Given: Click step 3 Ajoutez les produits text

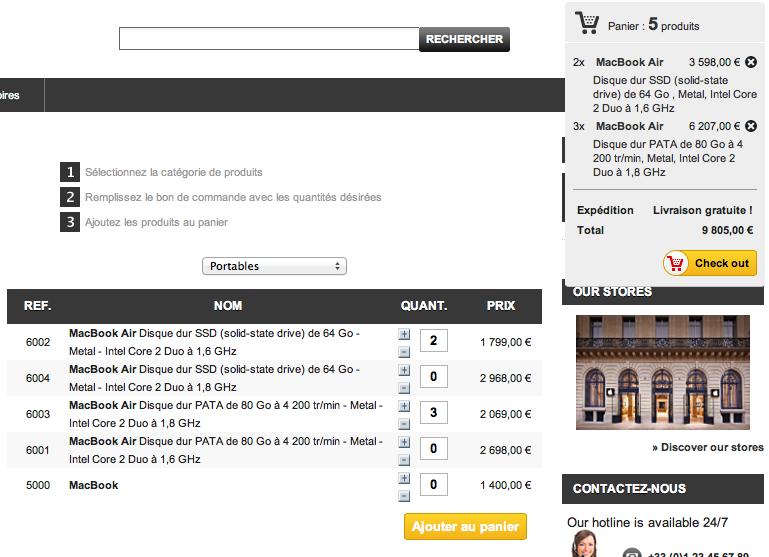Looking at the screenshot, I should point(156,222).
